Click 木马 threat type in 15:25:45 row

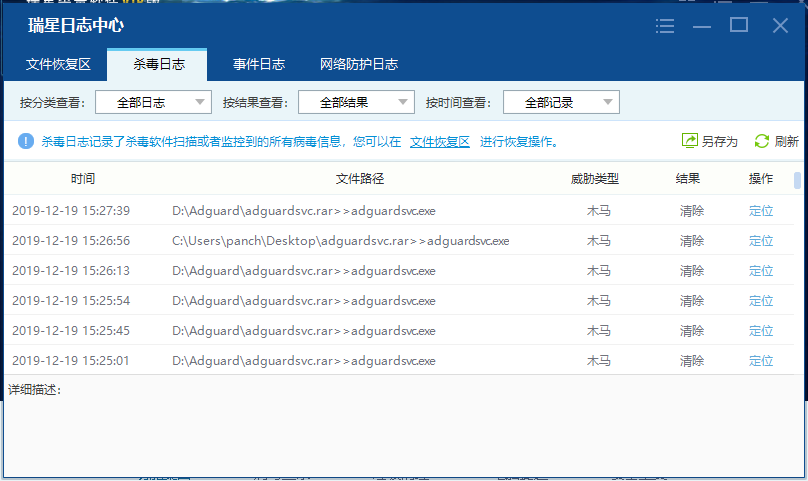tap(599, 330)
